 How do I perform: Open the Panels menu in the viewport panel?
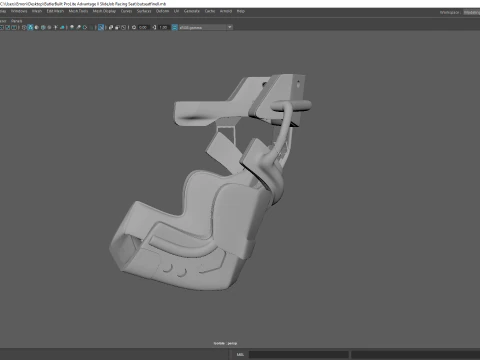tap(17, 21)
